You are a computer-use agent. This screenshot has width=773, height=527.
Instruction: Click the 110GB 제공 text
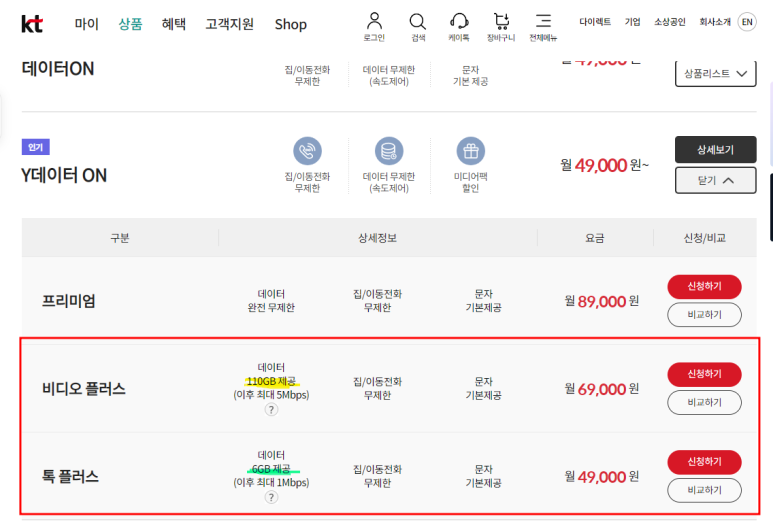pyautogui.click(x=271, y=381)
